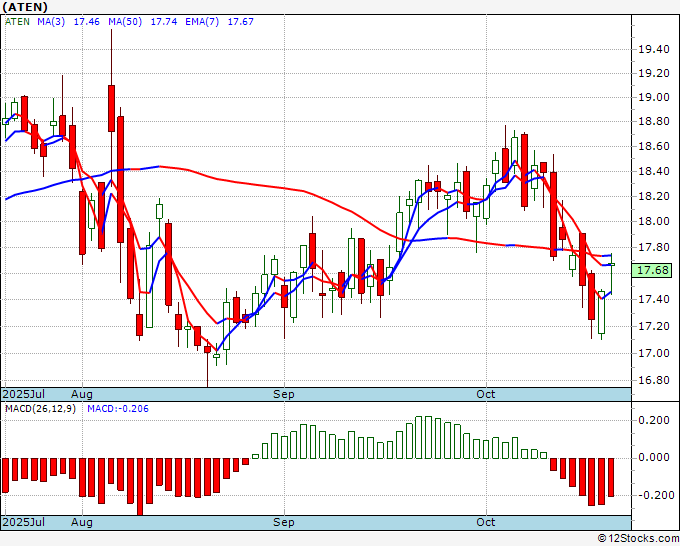Open the 12Stocks.com copyright link
The width and height of the screenshot is (680, 546).
click(638, 538)
